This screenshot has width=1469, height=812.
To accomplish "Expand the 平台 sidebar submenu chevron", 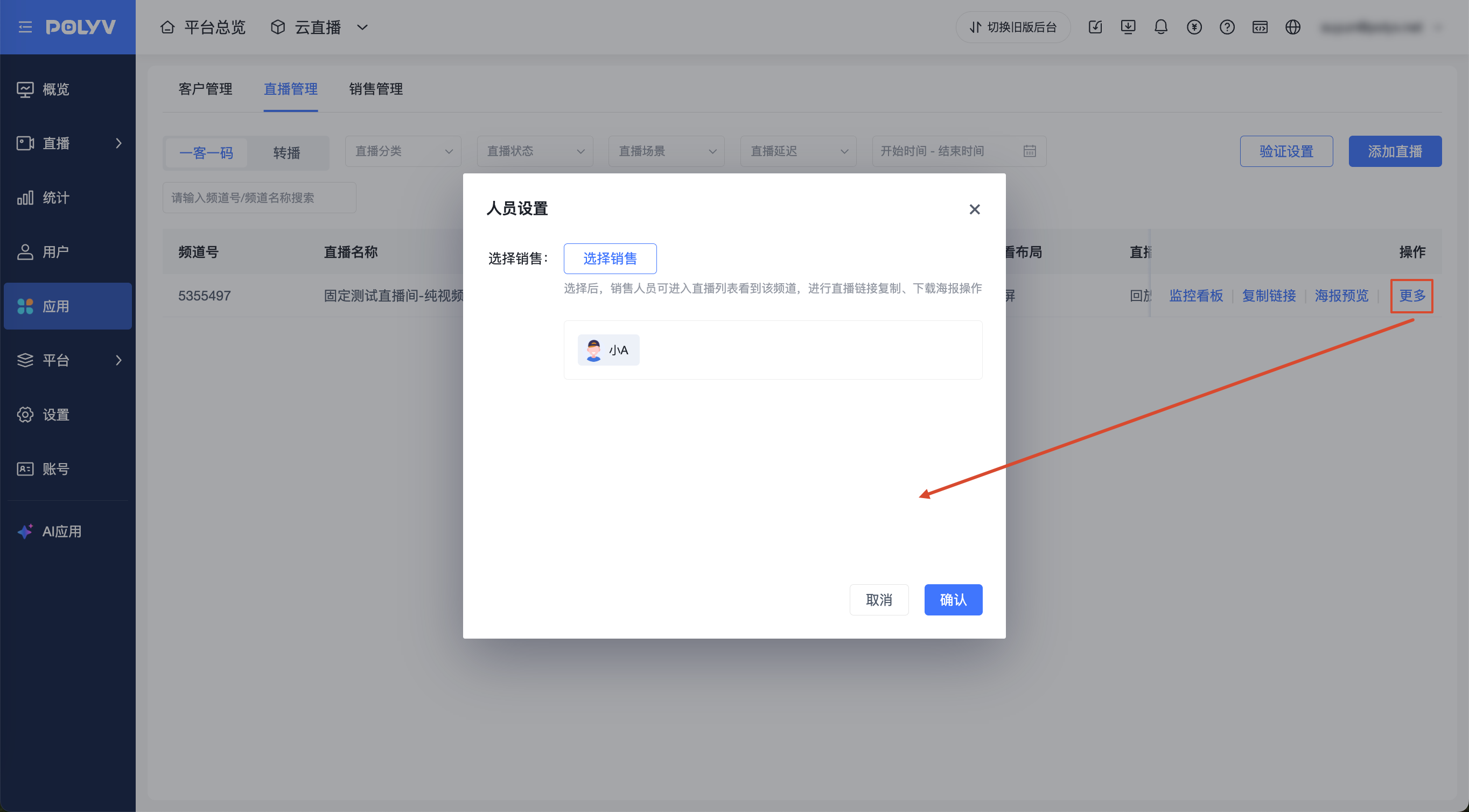I will 118,360.
